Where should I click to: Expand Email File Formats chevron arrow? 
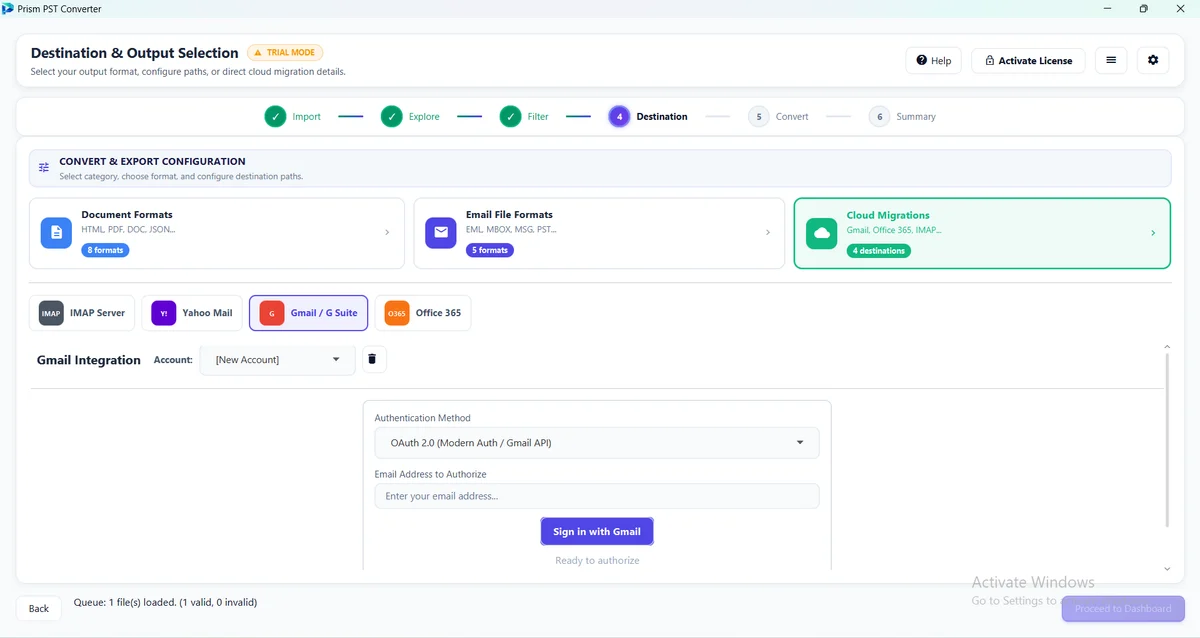[x=768, y=233]
